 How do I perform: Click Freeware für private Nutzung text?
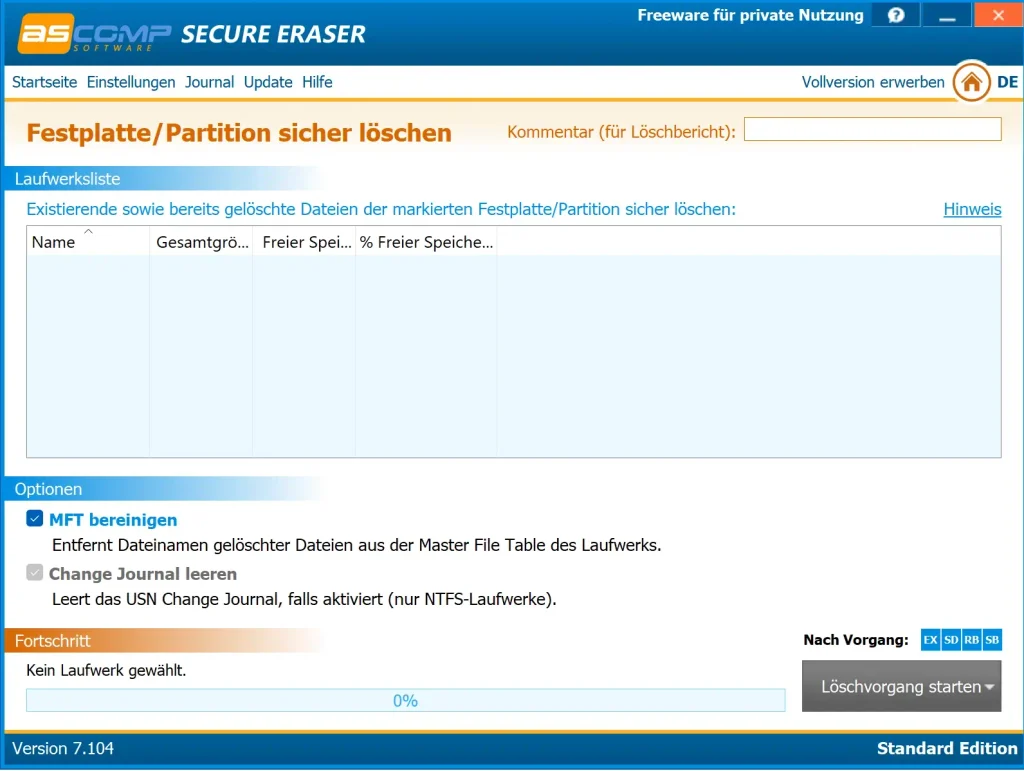tap(750, 15)
